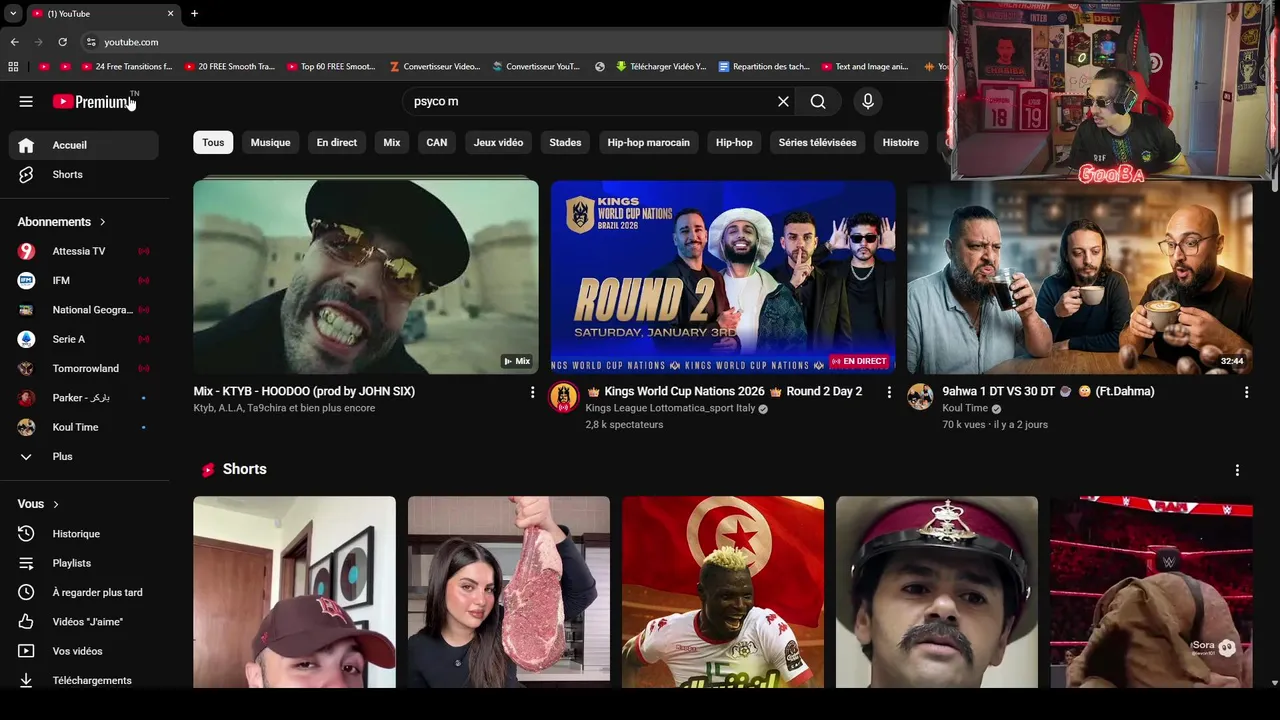The height and width of the screenshot is (720, 1280).
Task: Close the YouTube browser tab
Action: [x=170, y=13]
